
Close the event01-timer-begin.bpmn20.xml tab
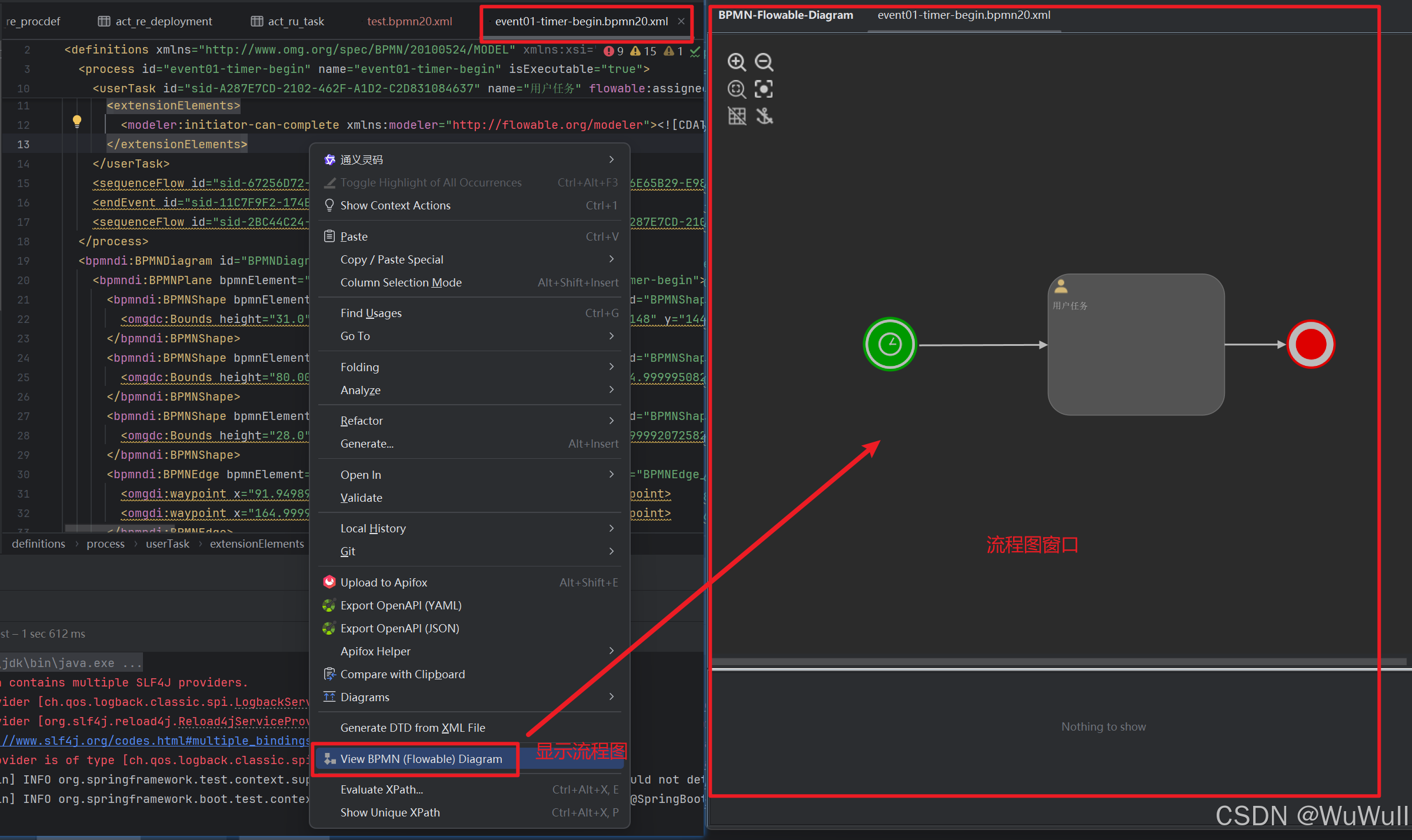point(681,21)
